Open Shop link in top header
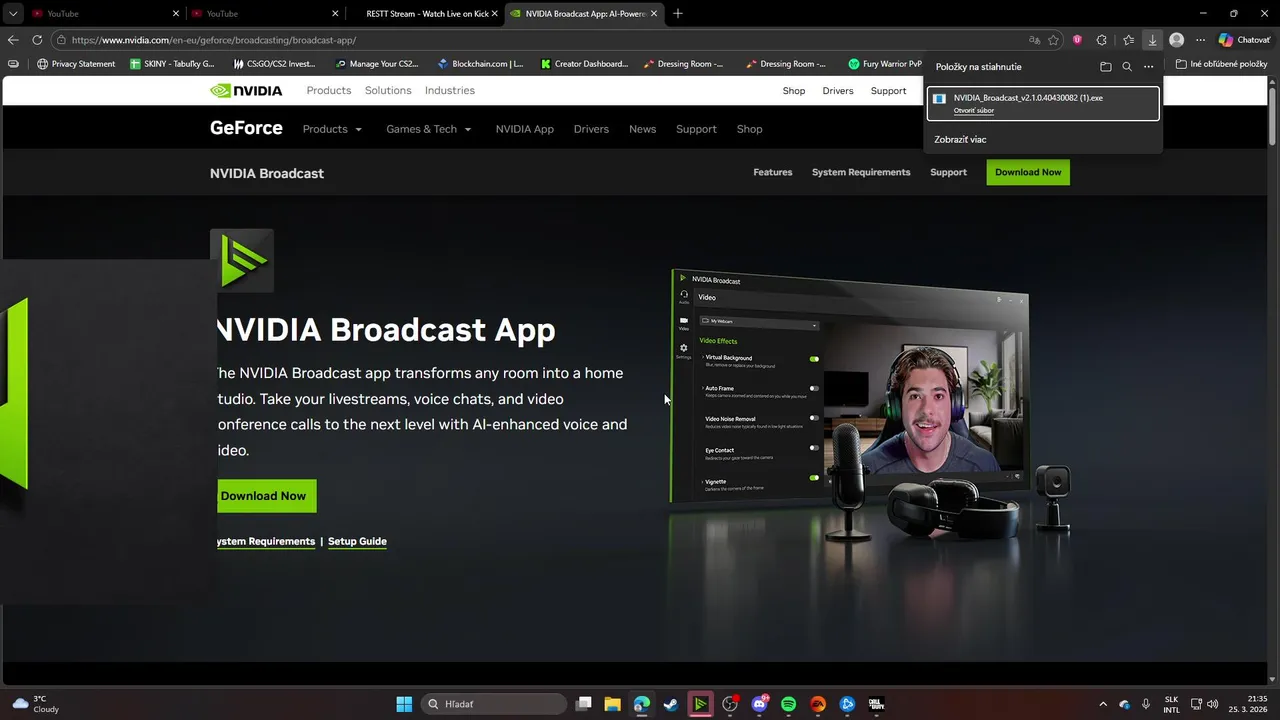This screenshot has width=1280, height=720. pos(794,91)
